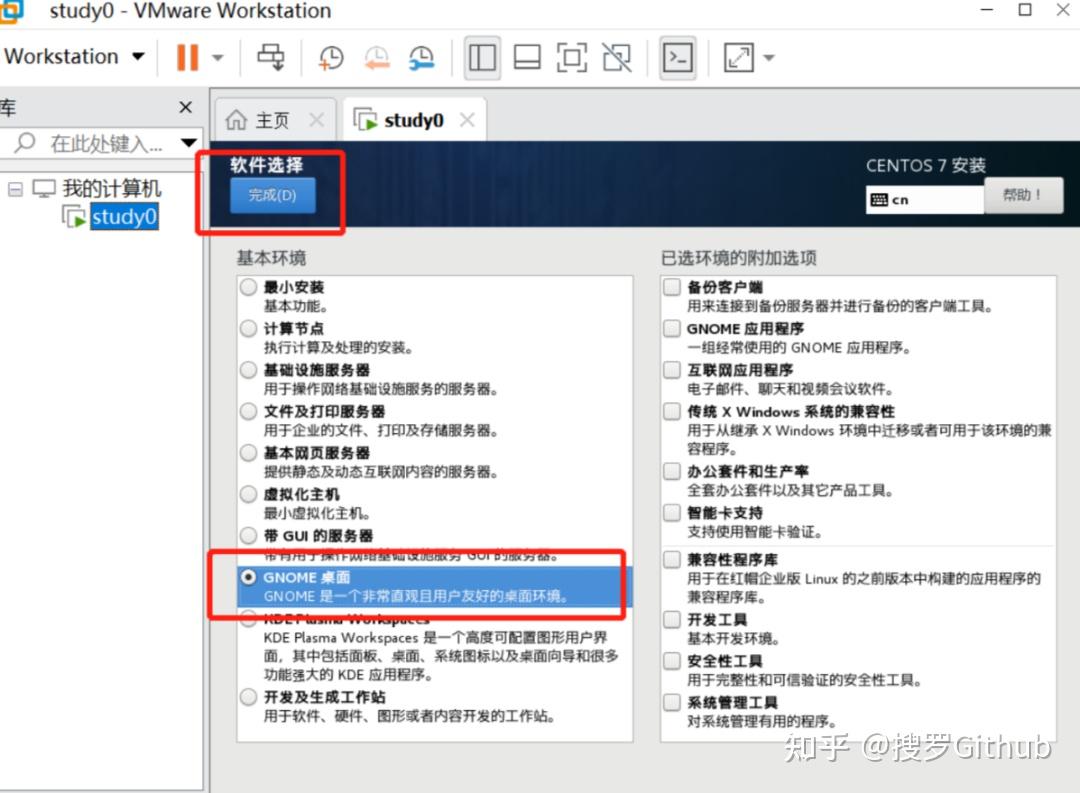Click the home icon on 主页 tab
Screen dimensions: 1080x793
point(236,120)
